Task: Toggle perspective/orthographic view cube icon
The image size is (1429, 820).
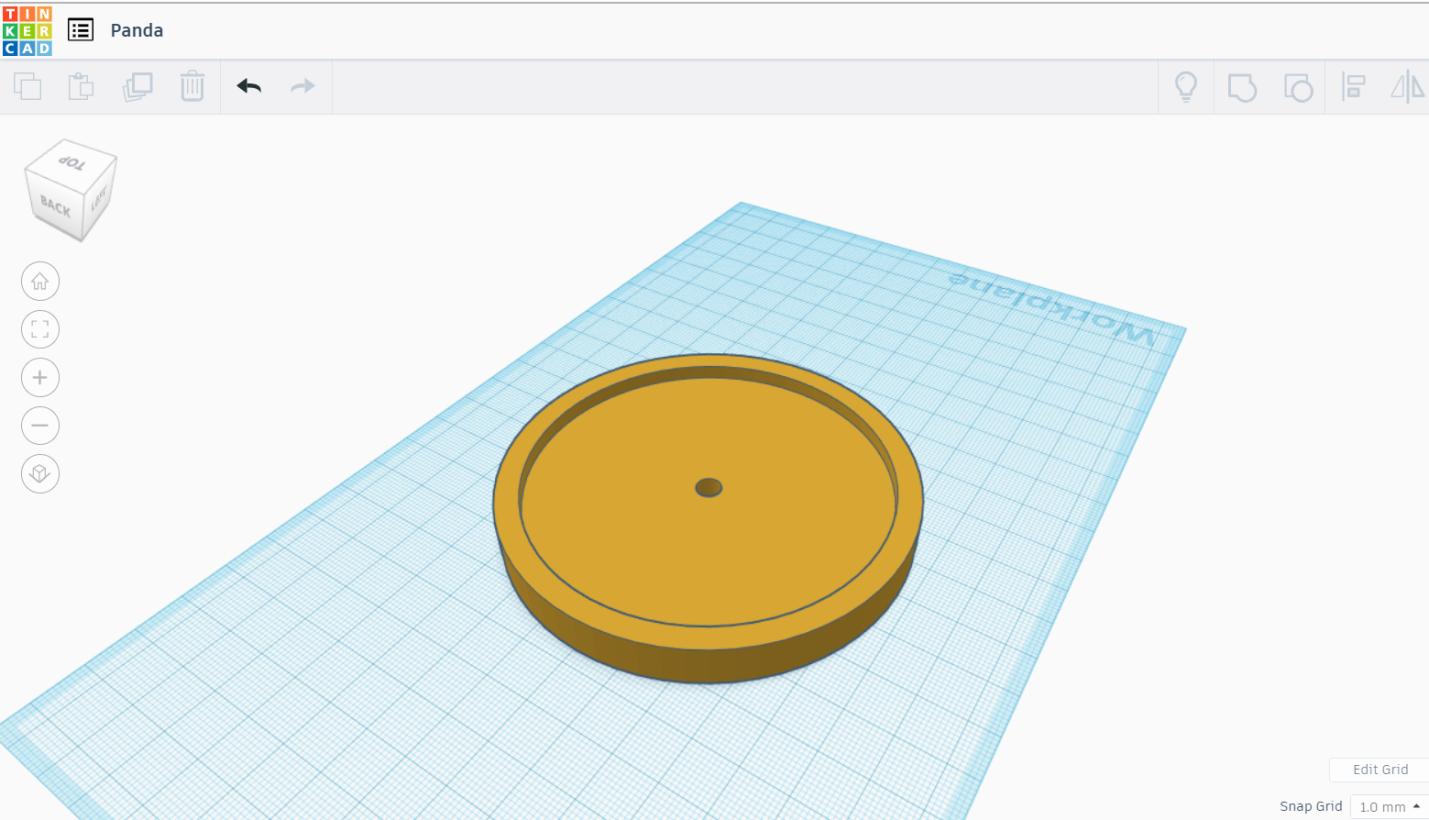Action: tap(40, 473)
